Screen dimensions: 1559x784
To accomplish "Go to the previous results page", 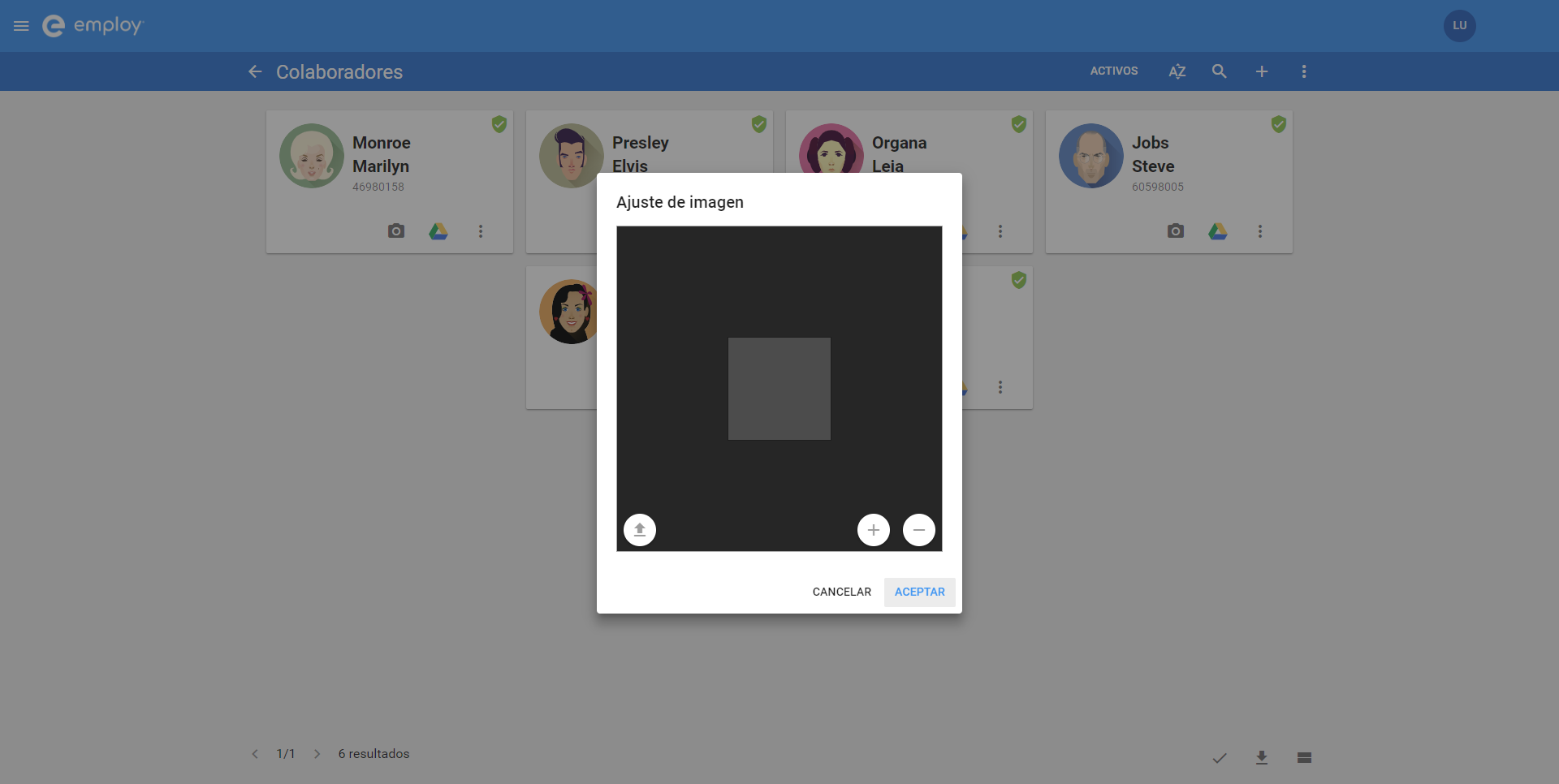I will pyautogui.click(x=255, y=754).
